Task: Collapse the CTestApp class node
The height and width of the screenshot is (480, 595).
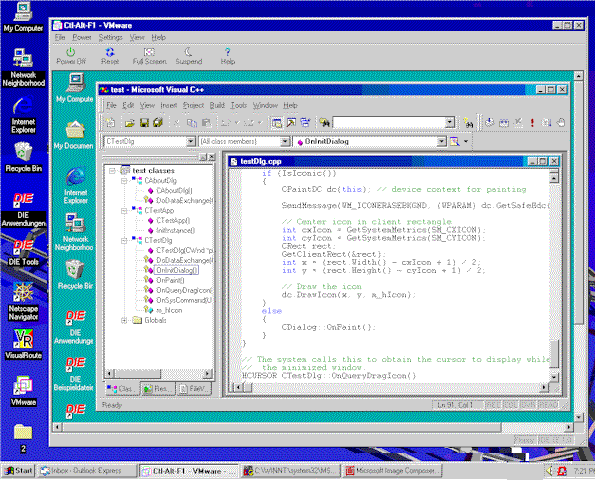Action: (x=124, y=211)
